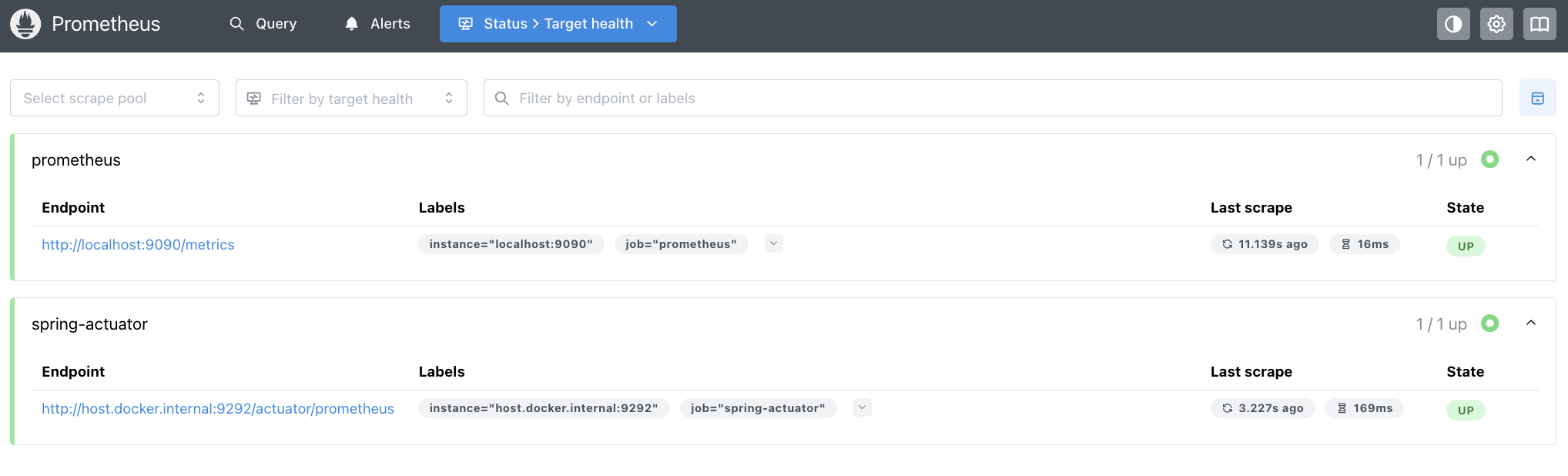The height and width of the screenshot is (476, 1568).
Task: Open the settings gear icon
Action: pyautogui.click(x=1496, y=24)
